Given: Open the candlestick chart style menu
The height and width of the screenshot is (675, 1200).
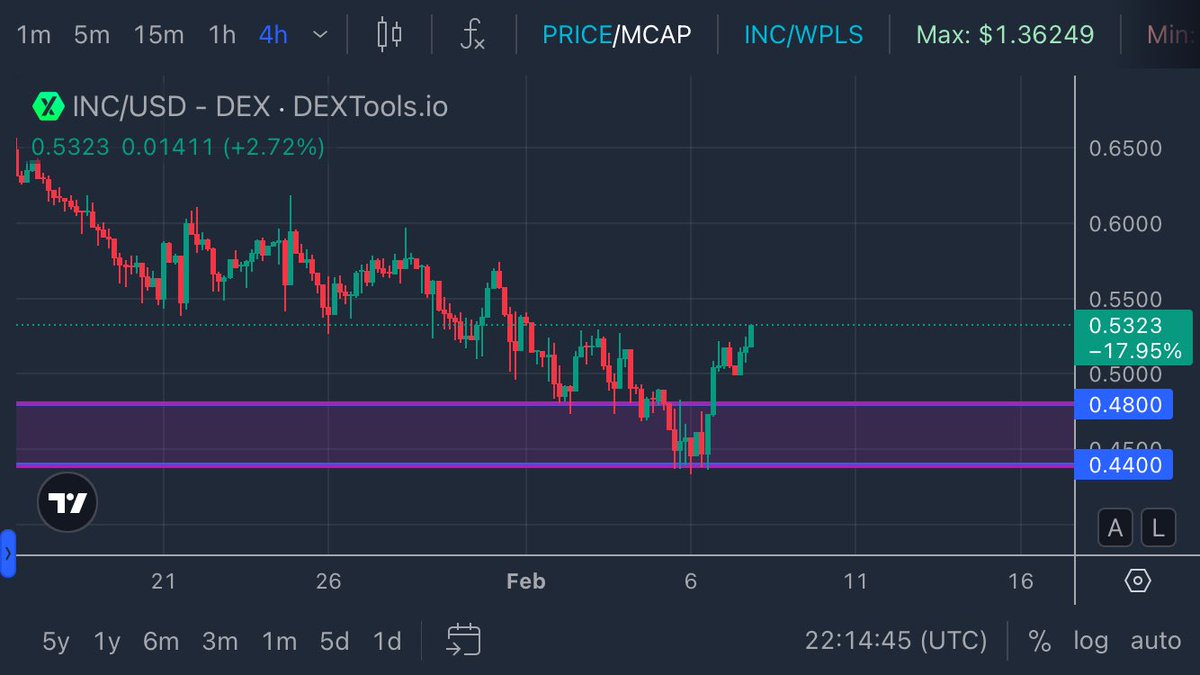Looking at the screenshot, I should [x=389, y=35].
